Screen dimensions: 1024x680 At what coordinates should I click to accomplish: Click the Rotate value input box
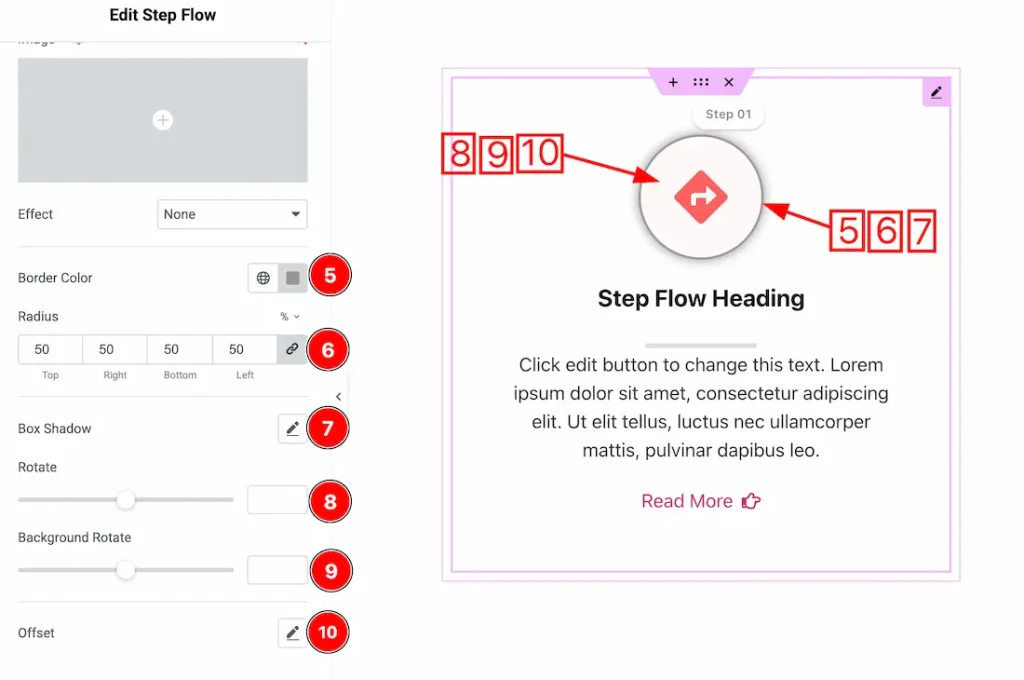tap(277, 499)
